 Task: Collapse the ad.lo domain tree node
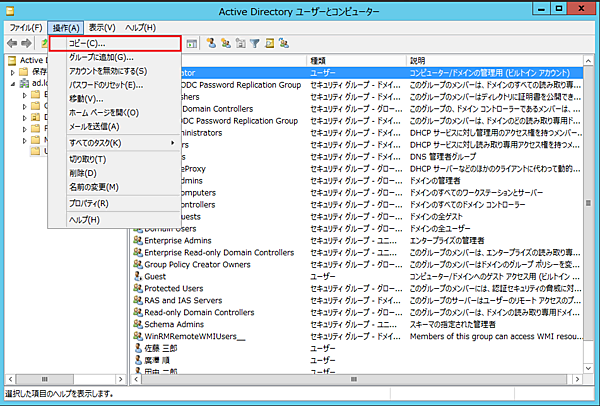click(x=13, y=83)
